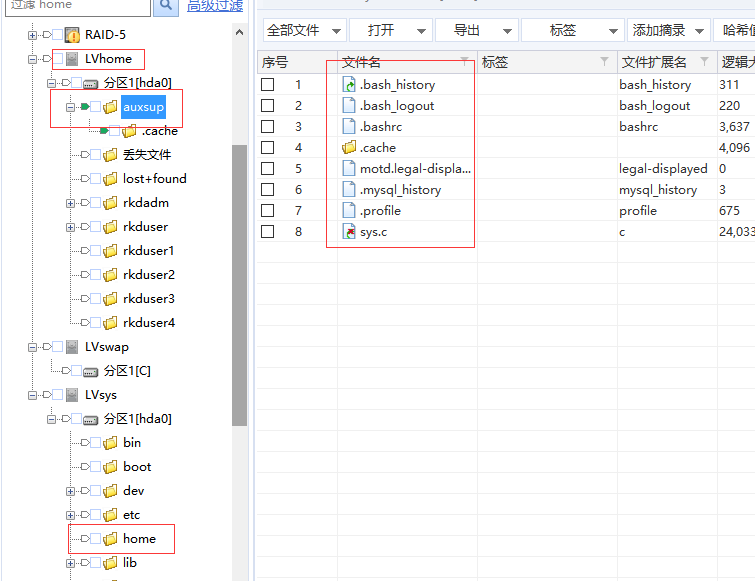
Task: Click the rkduser2 folder icon
Action: [x=110, y=275]
